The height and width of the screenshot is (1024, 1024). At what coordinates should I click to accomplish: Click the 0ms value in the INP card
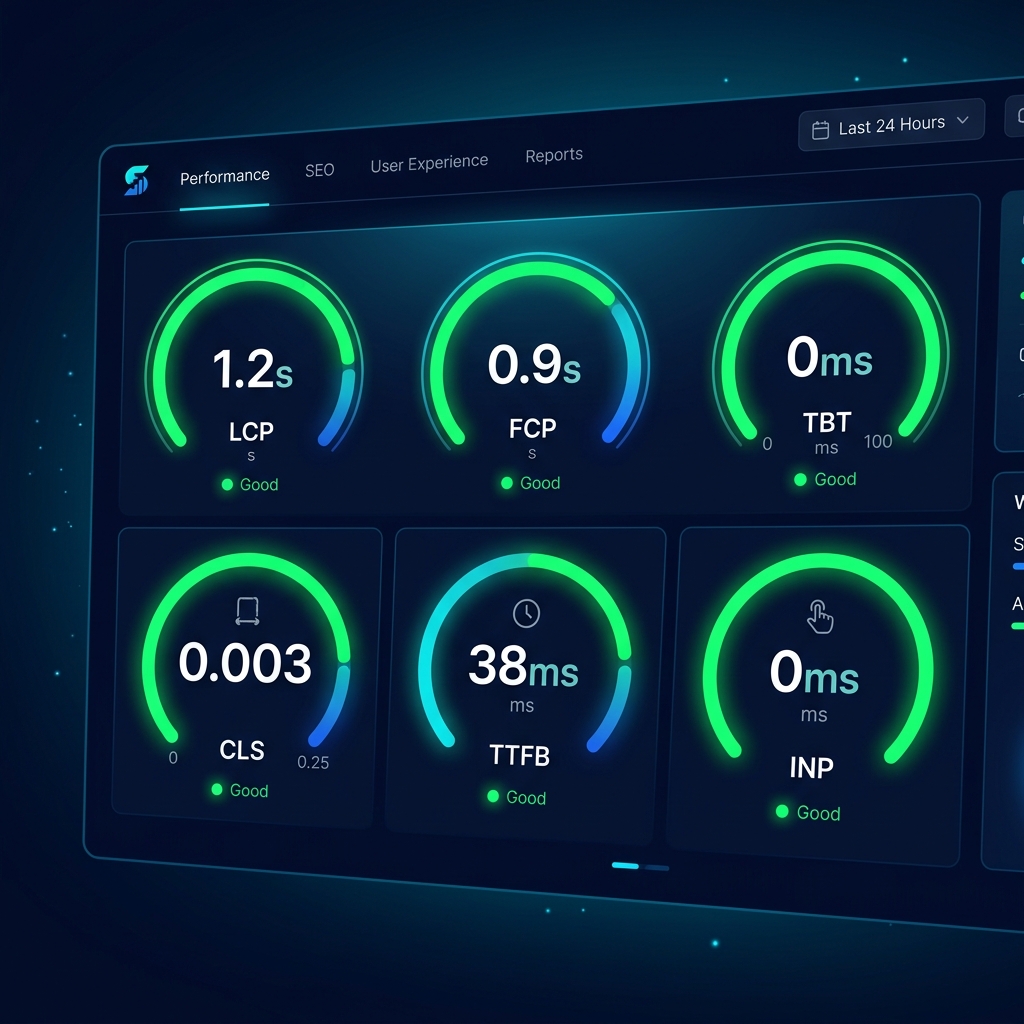tap(814, 672)
